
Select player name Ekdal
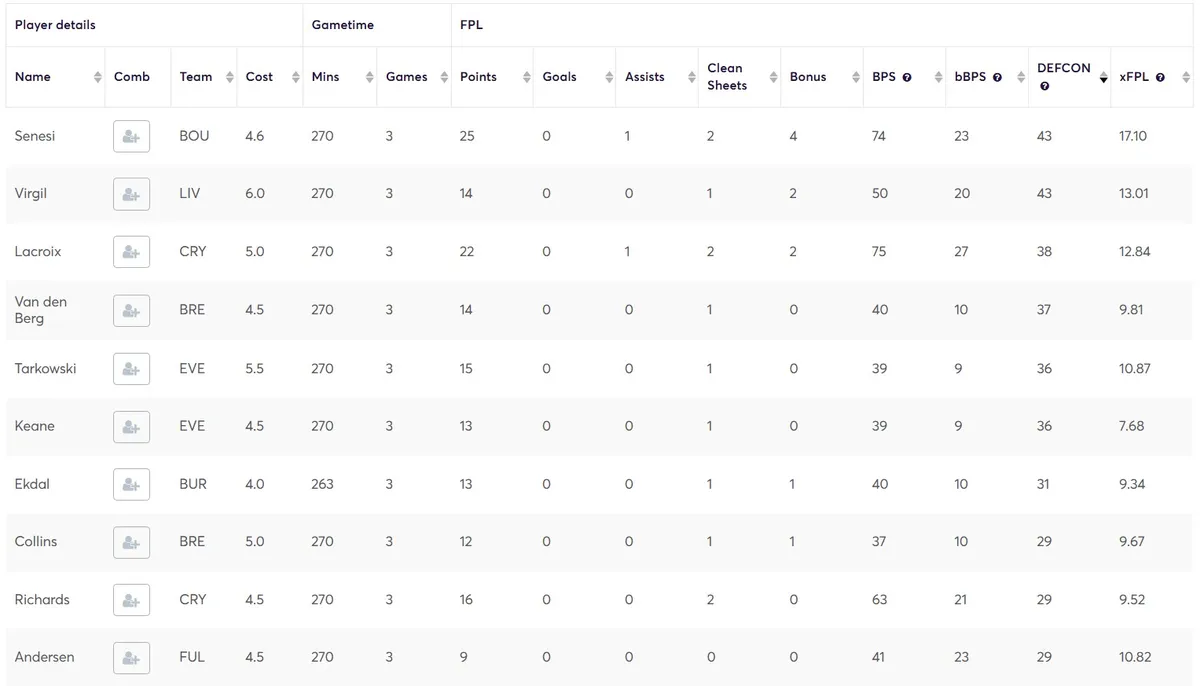tap(32, 484)
